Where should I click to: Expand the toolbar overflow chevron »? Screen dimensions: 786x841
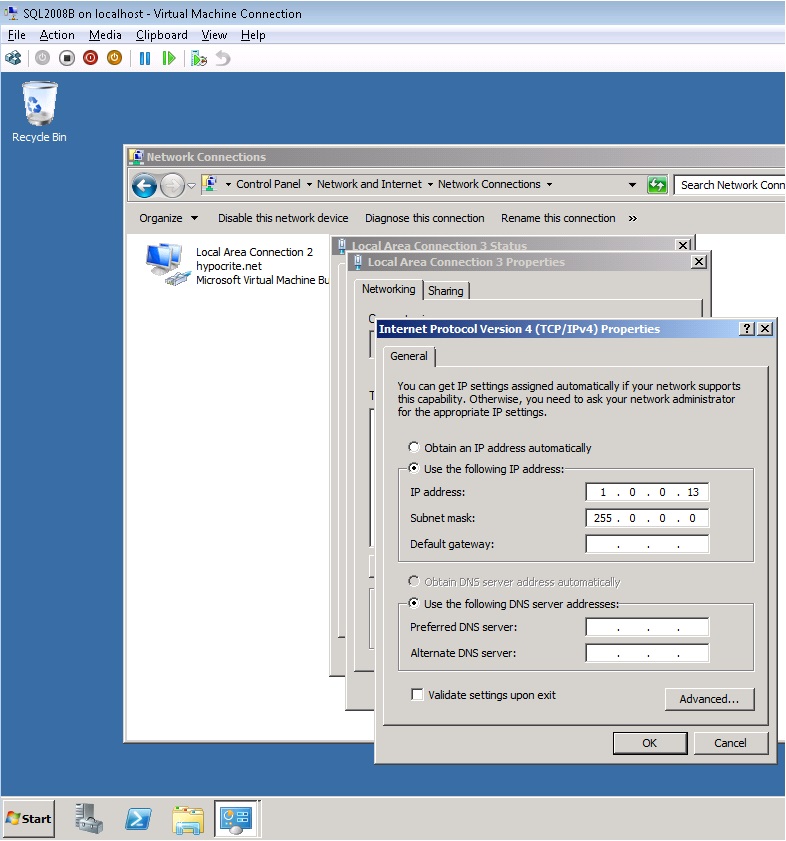pos(633,218)
